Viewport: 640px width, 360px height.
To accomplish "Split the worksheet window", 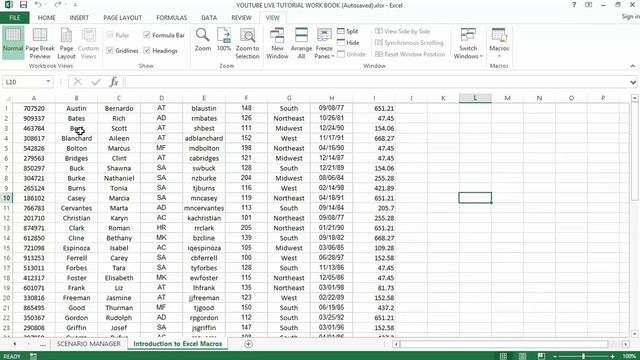I will tap(348, 31).
